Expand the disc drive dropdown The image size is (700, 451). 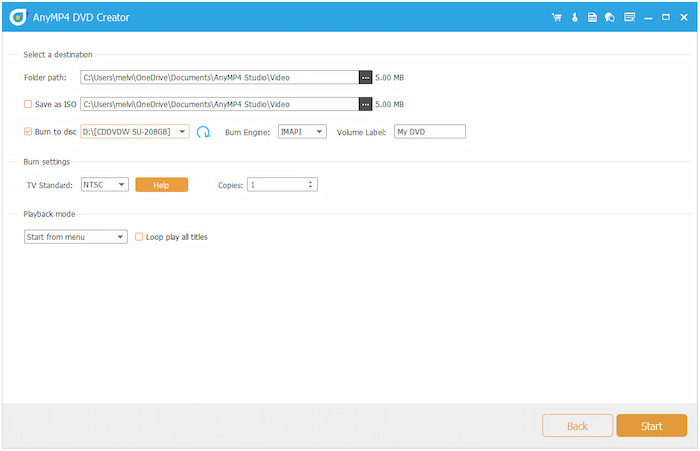point(182,131)
